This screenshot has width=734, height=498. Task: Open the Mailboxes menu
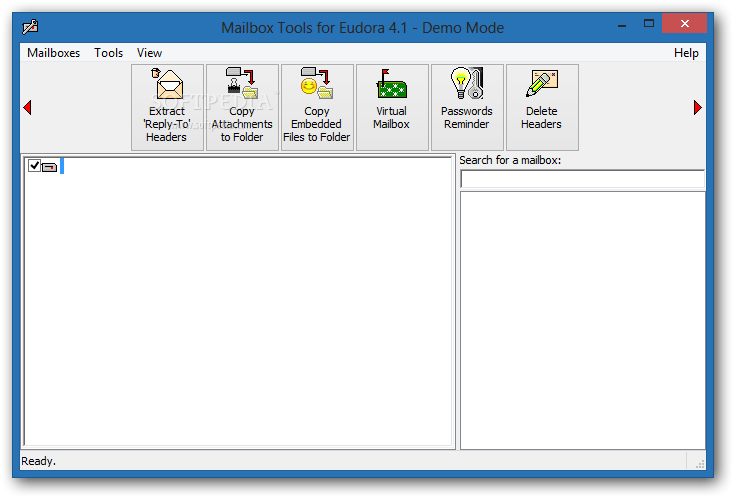(53, 53)
